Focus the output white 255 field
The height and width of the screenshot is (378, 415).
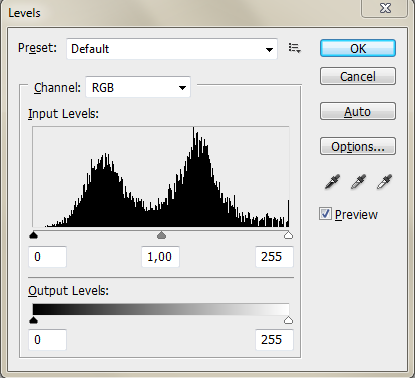274,340
